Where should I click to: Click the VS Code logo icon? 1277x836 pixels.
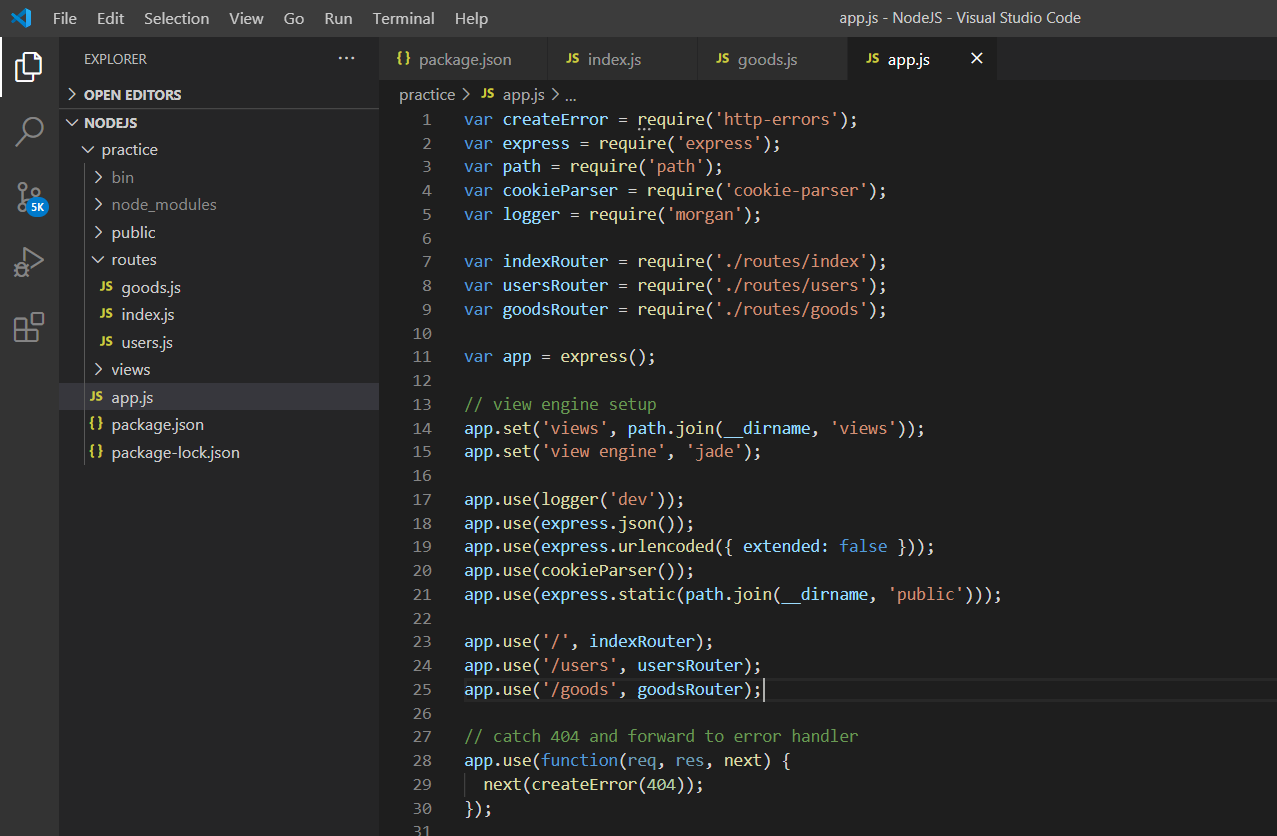pos(21,18)
